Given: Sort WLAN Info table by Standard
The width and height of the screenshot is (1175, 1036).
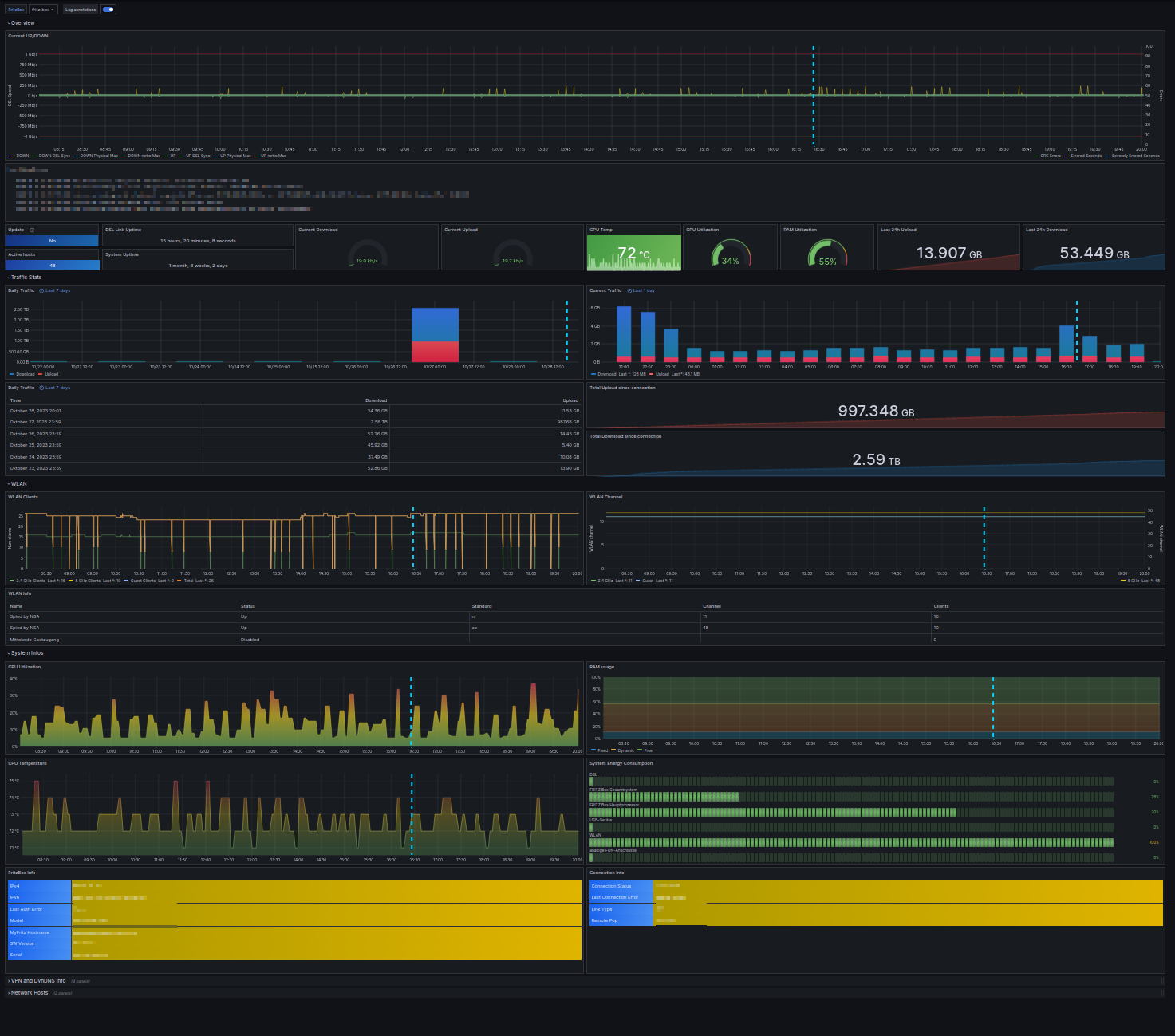Looking at the screenshot, I should [x=482, y=606].
